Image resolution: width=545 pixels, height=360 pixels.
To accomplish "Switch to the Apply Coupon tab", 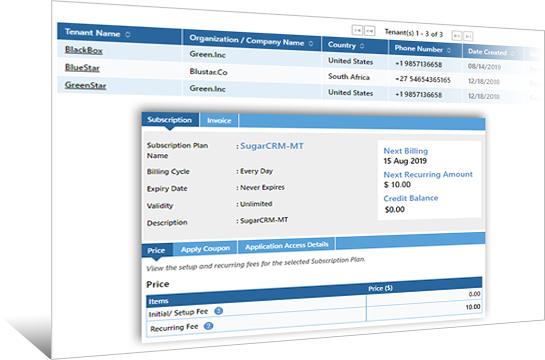I will (x=205, y=249).
